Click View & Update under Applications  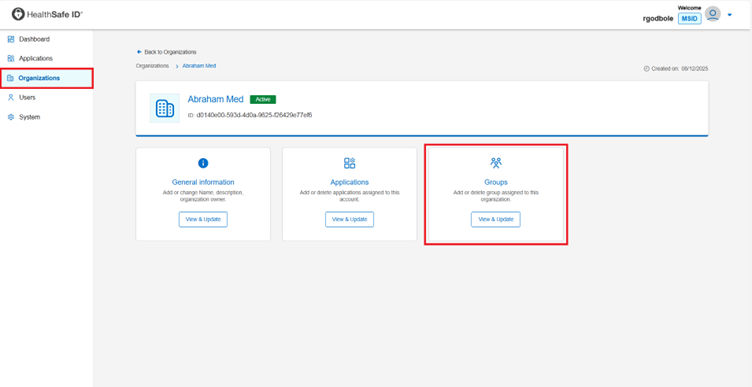(350, 219)
